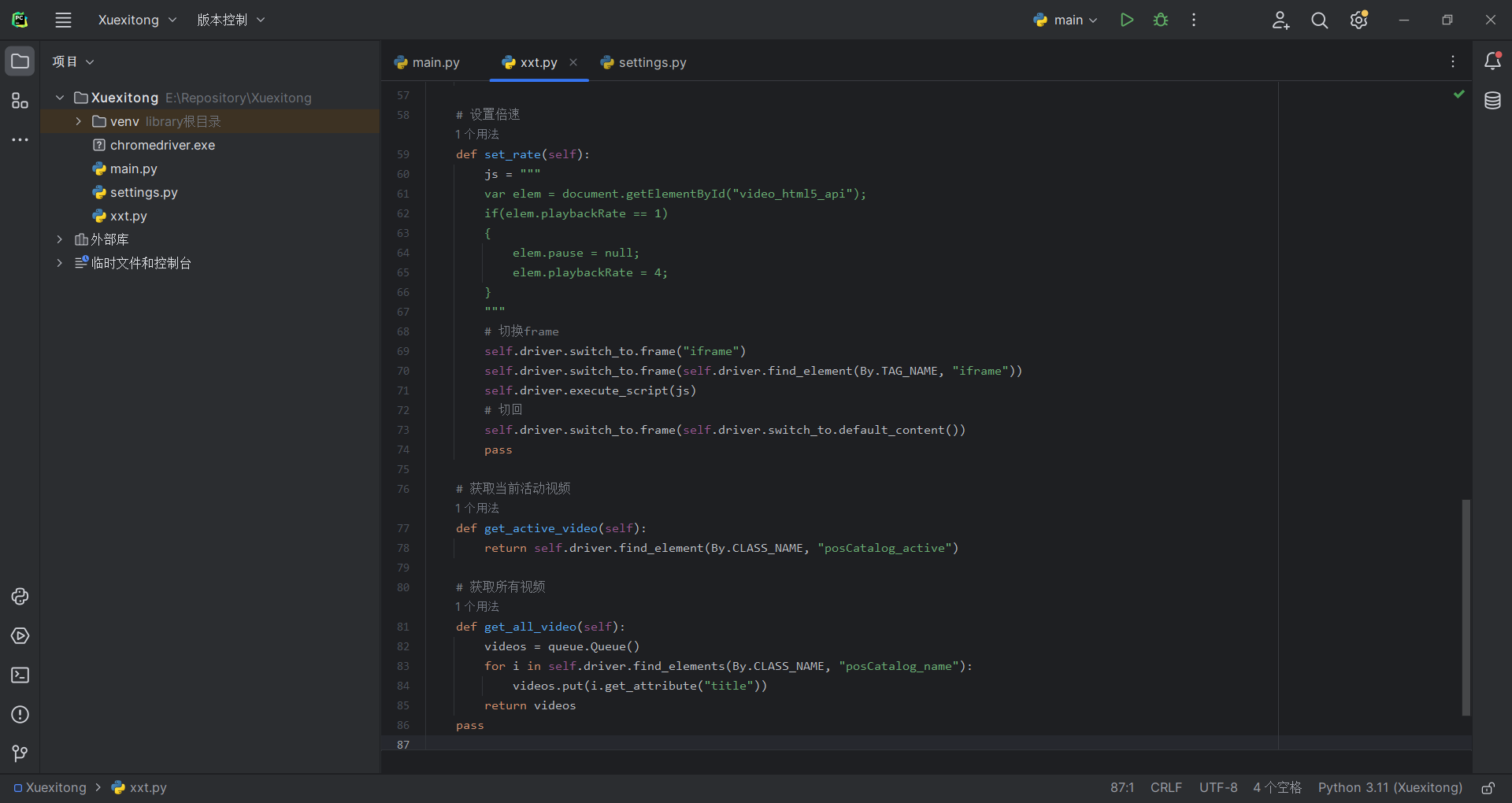Open the Problems tool window
The width and height of the screenshot is (1512, 803).
20,715
